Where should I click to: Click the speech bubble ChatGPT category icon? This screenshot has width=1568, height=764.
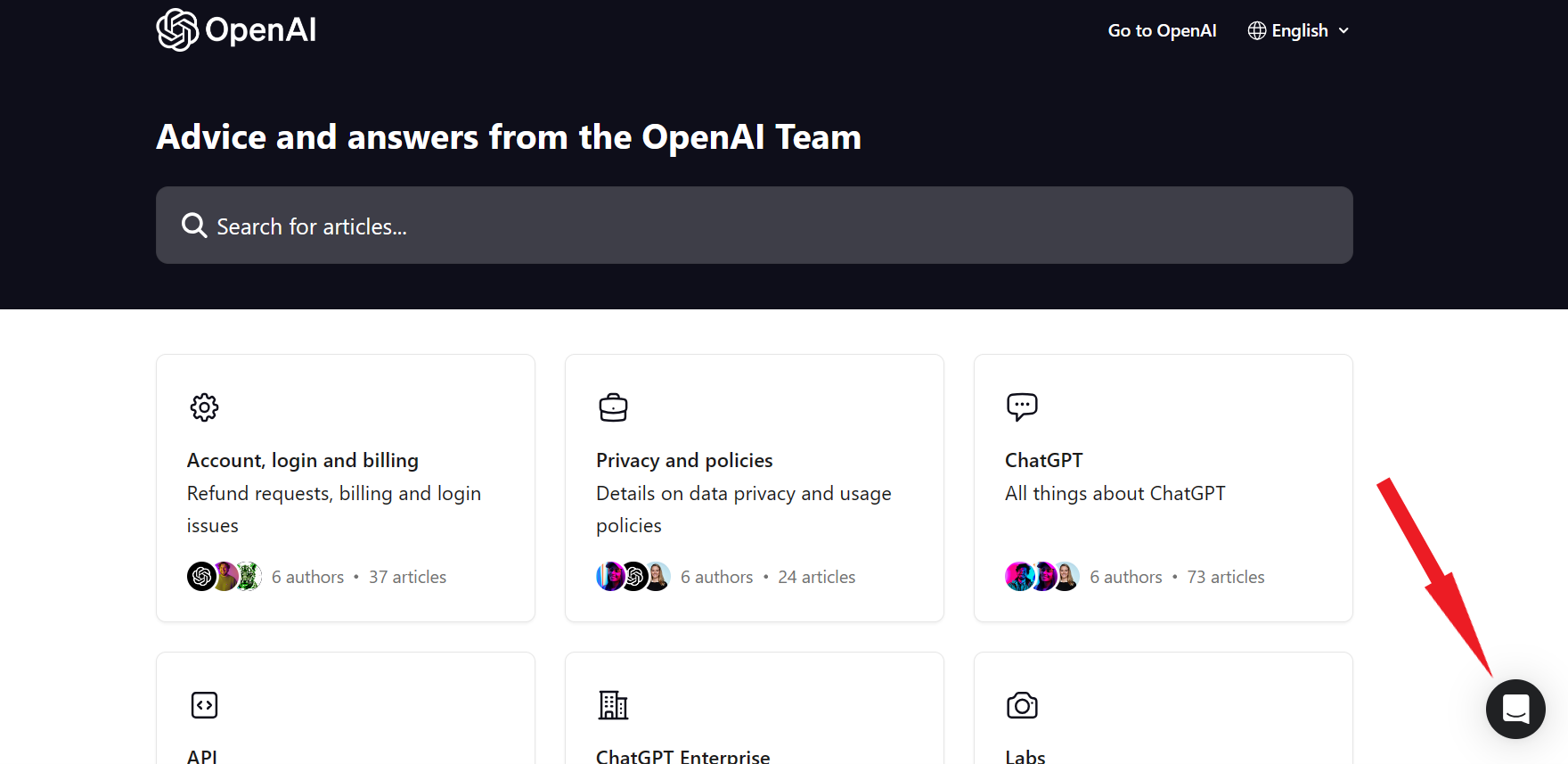coord(1022,407)
